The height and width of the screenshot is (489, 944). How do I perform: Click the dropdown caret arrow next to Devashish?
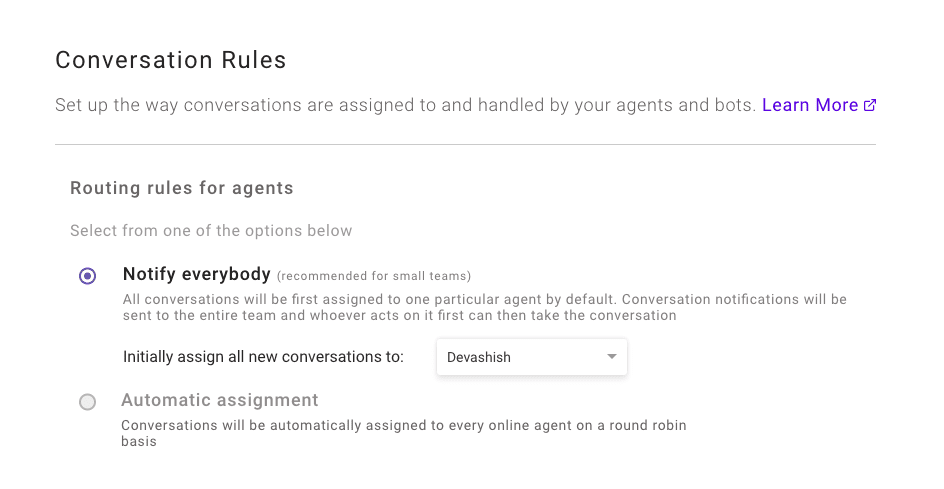coord(612,357)
